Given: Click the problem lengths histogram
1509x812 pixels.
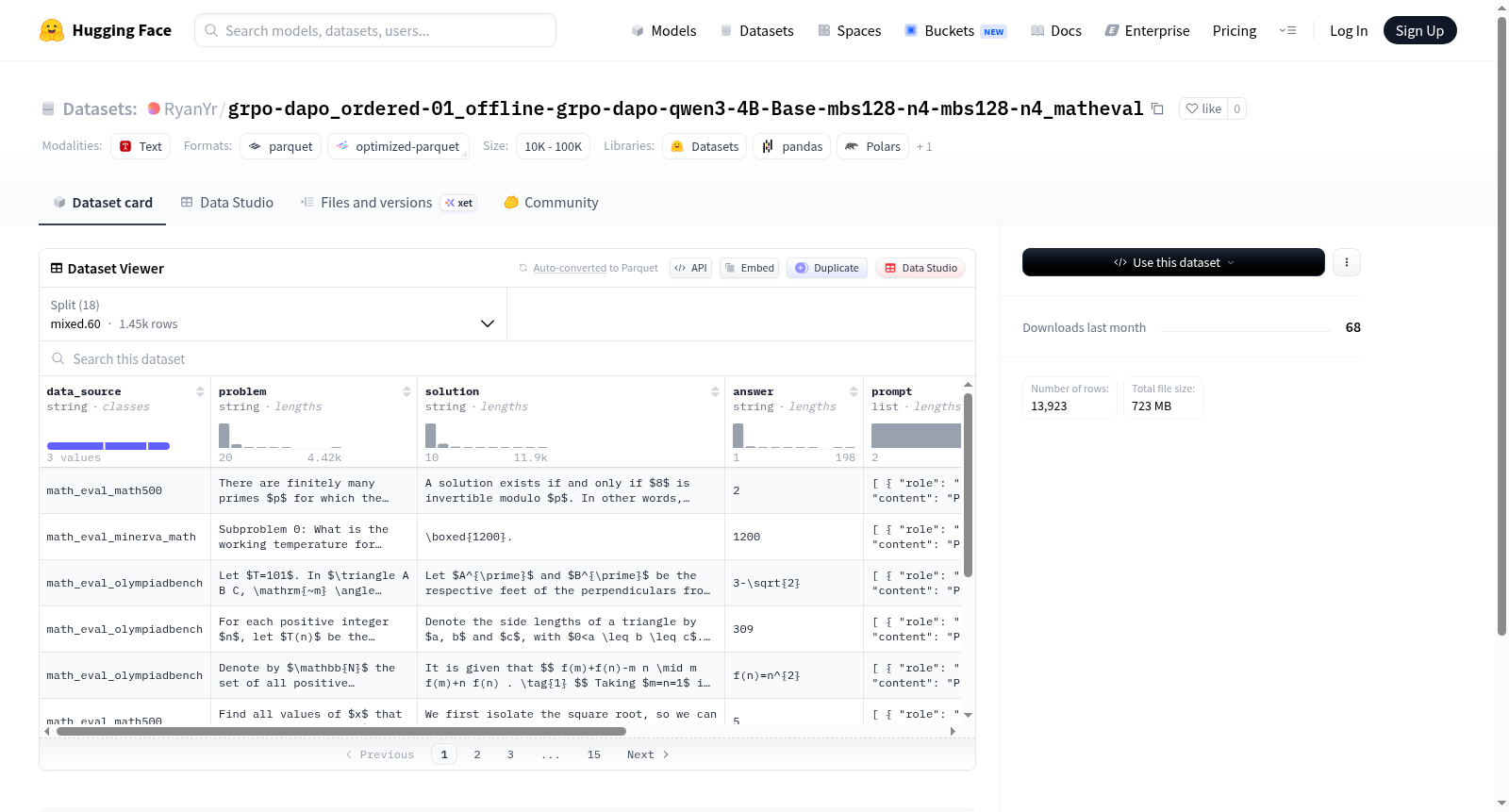Looking at the screenshot, I should point(280,436).
